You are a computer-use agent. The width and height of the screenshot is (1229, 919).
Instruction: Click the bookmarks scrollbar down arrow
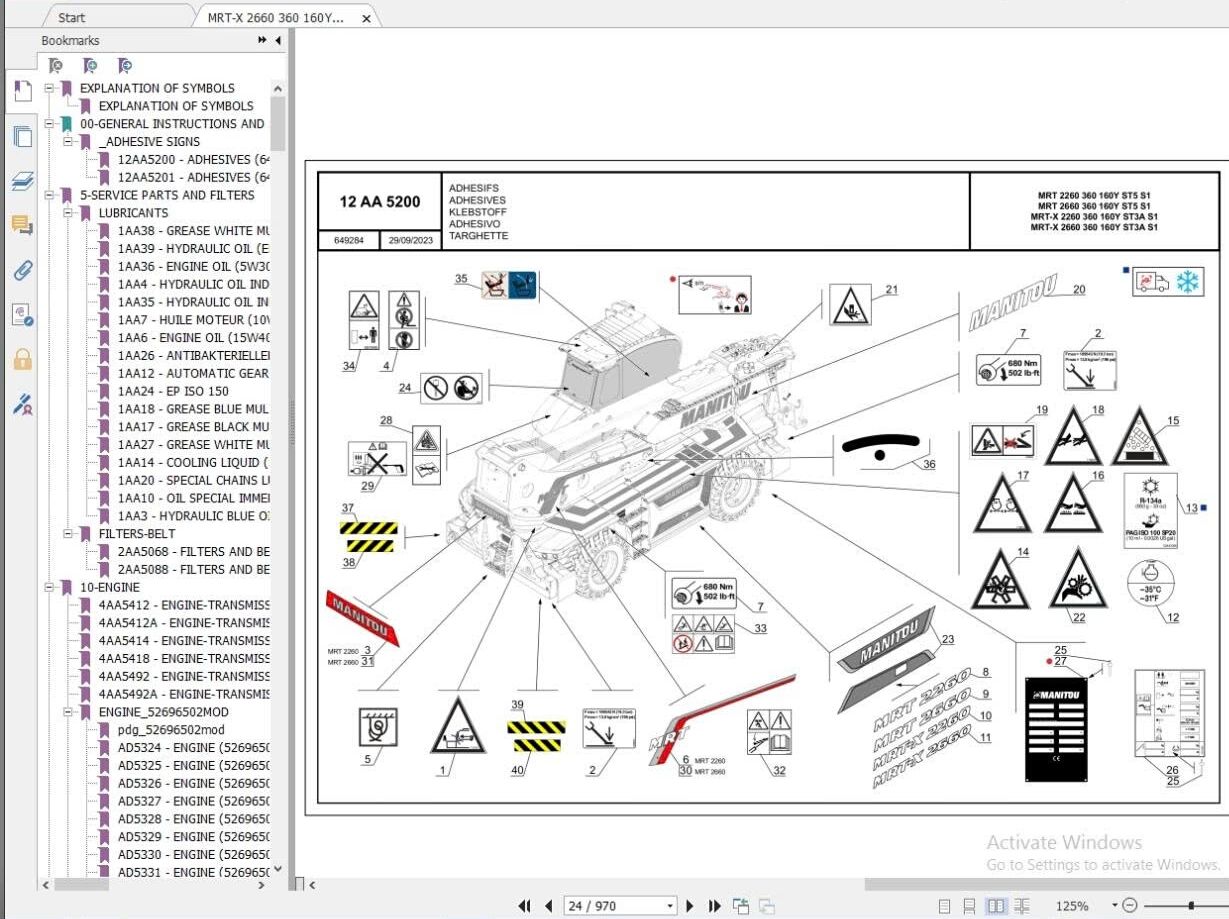coord(278,868)
